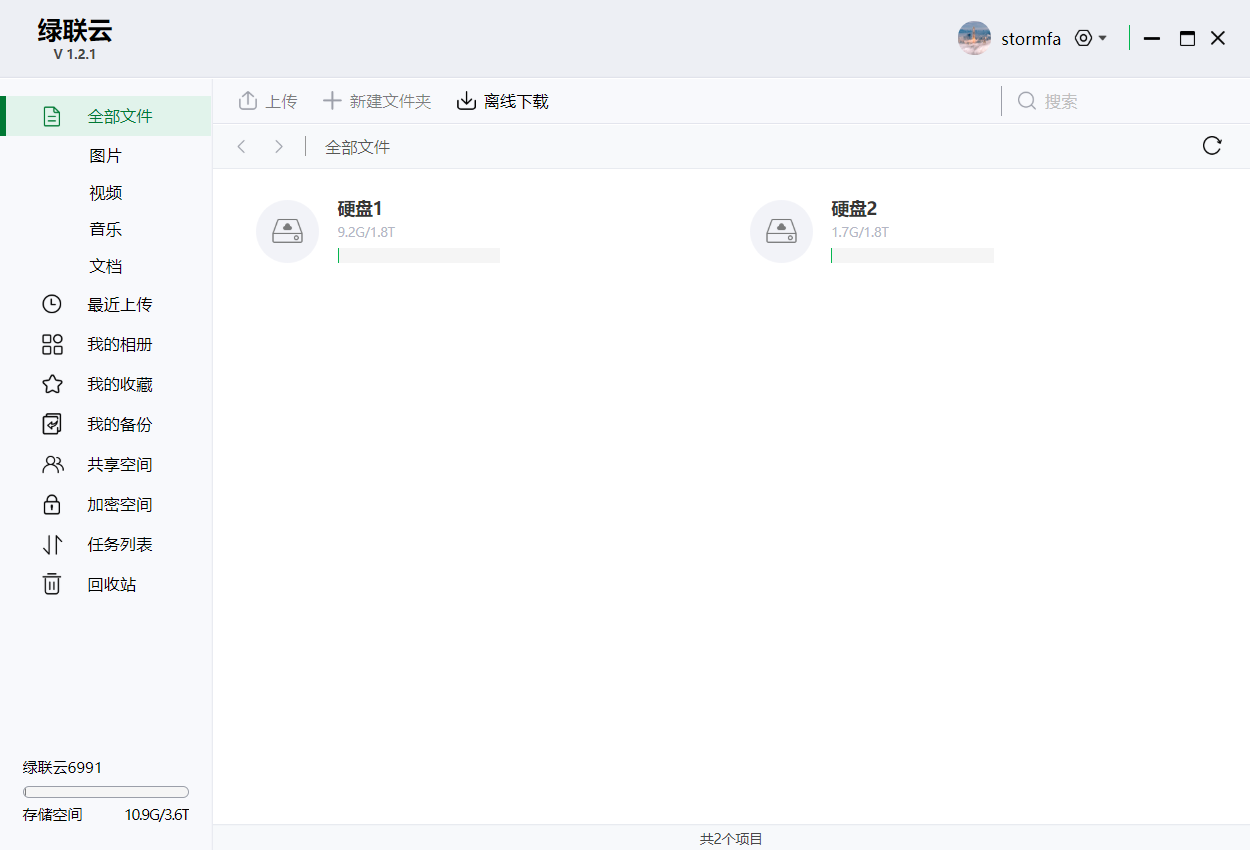Image resolution: width=1250 pixels, height=850 pixels.
Task: Minimize the 绿联云 window
Action: click(1152, 38)
